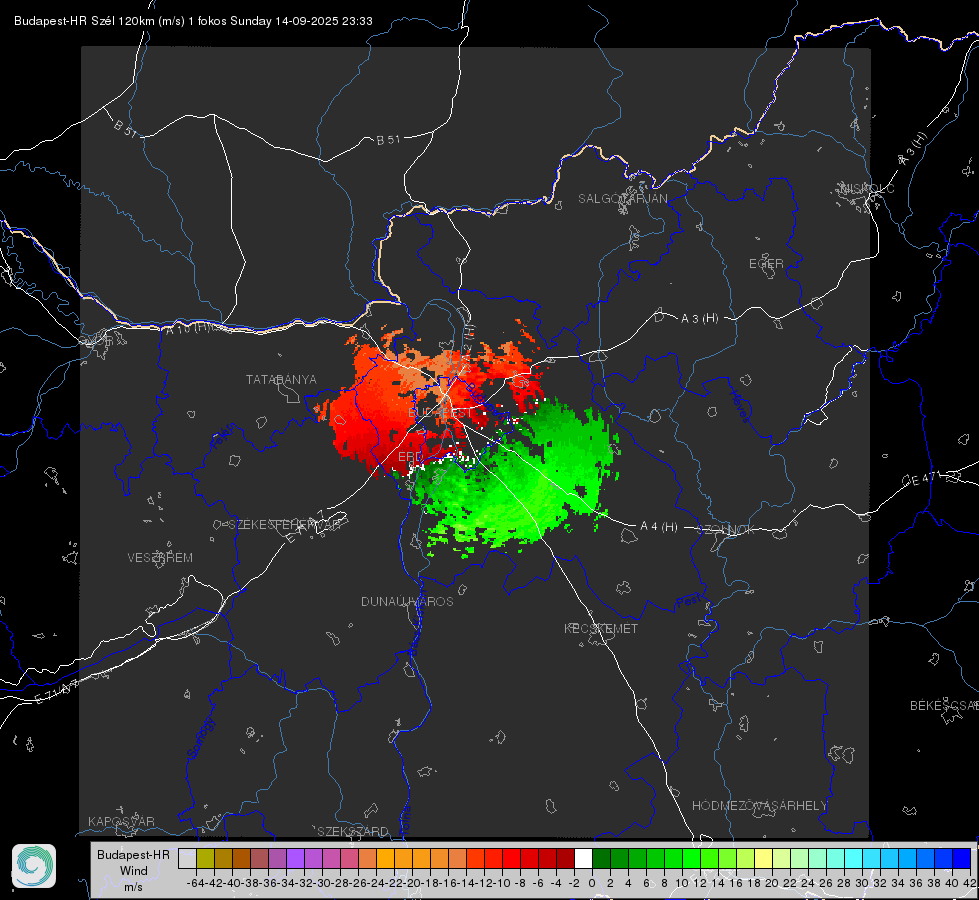Select the HÓDMEZŐVÁSÁRHELY city label
979x900 pixels.
(x=759, y=806)
